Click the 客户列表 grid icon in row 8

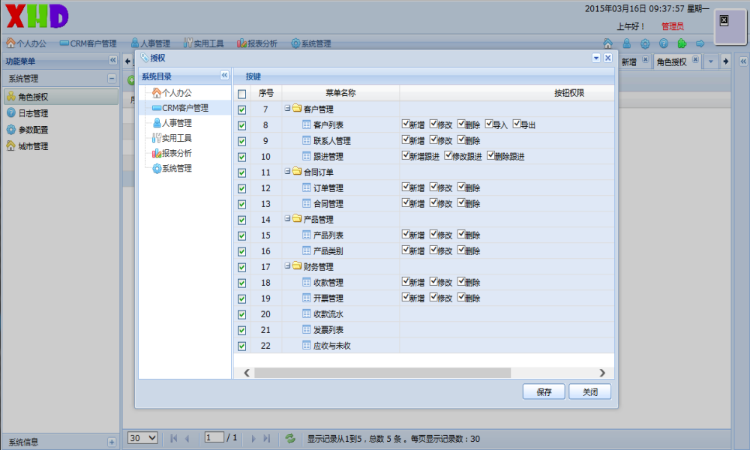307,125
